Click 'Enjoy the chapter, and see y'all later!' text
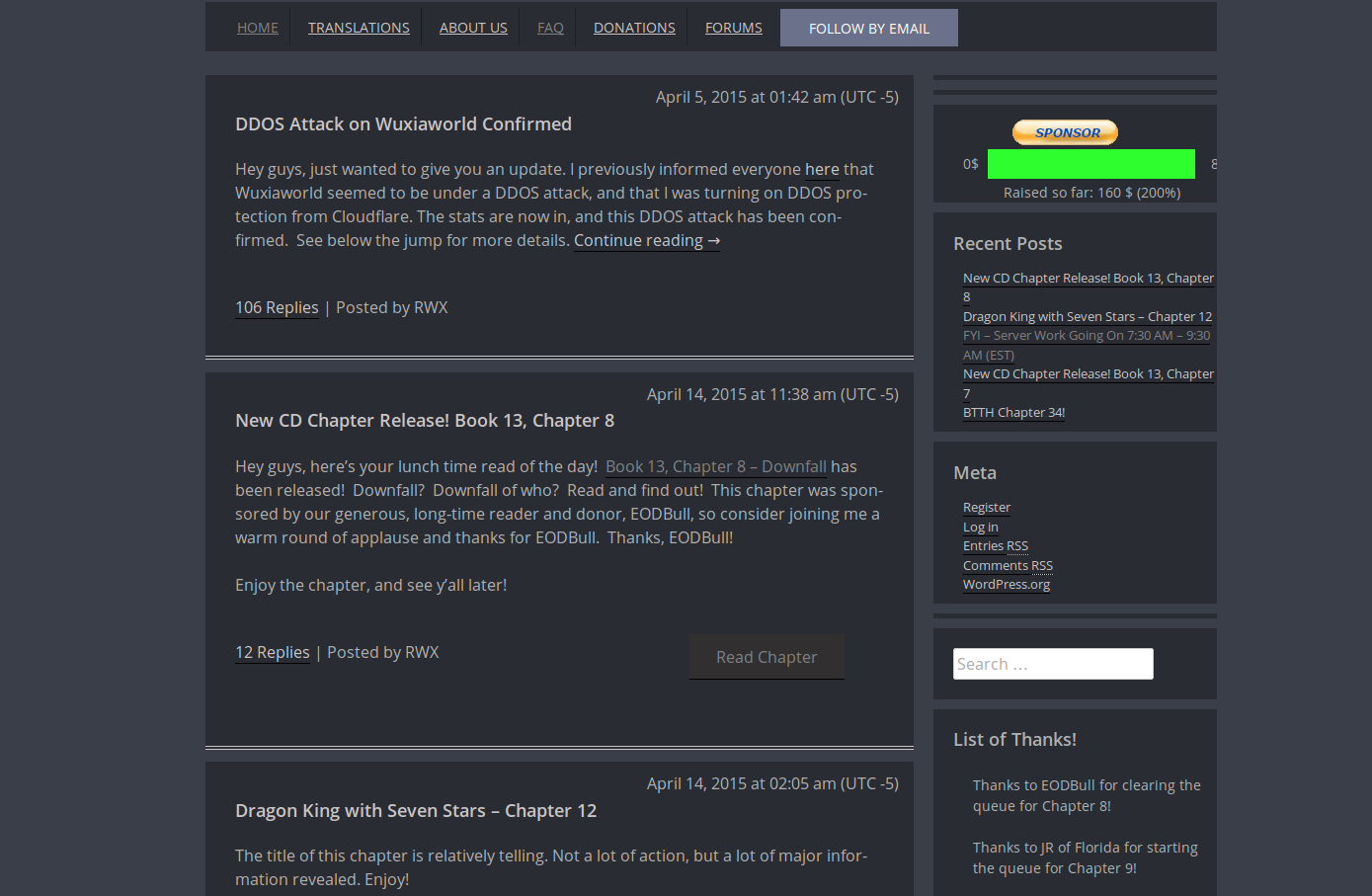 pos(370,585)
